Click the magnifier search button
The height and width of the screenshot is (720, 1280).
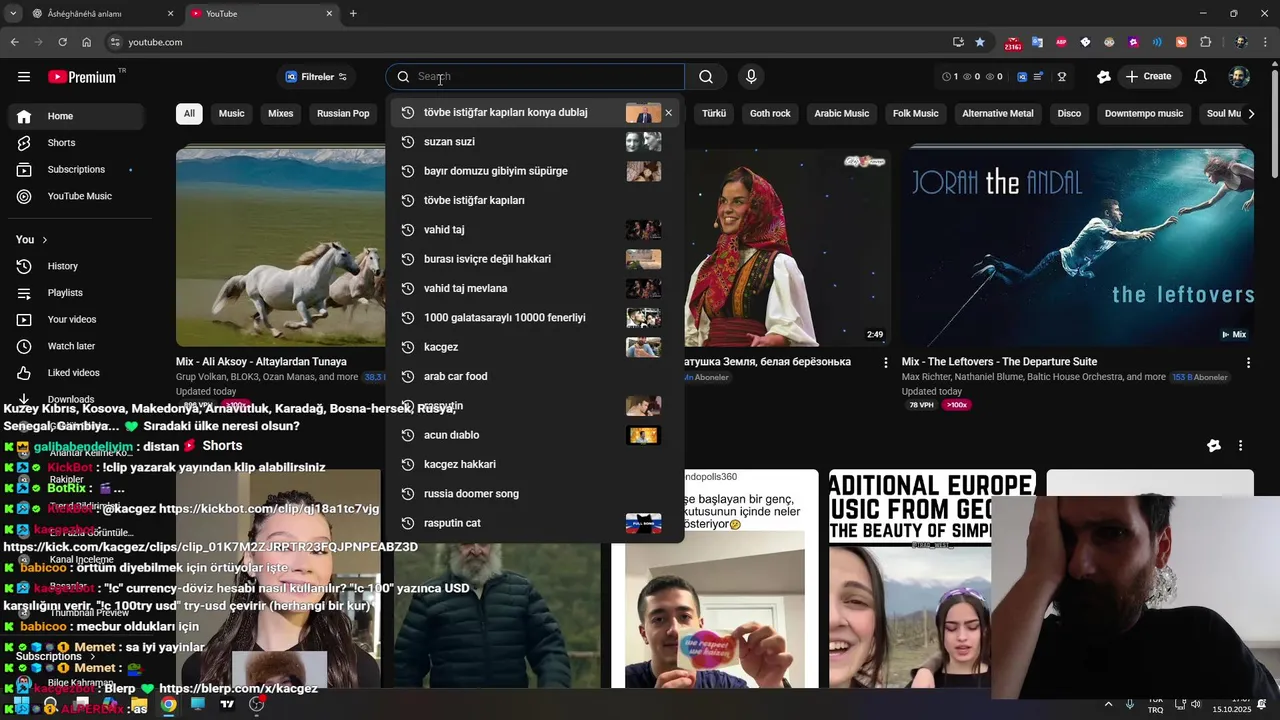pyautogui.click(x=706, y=77)
